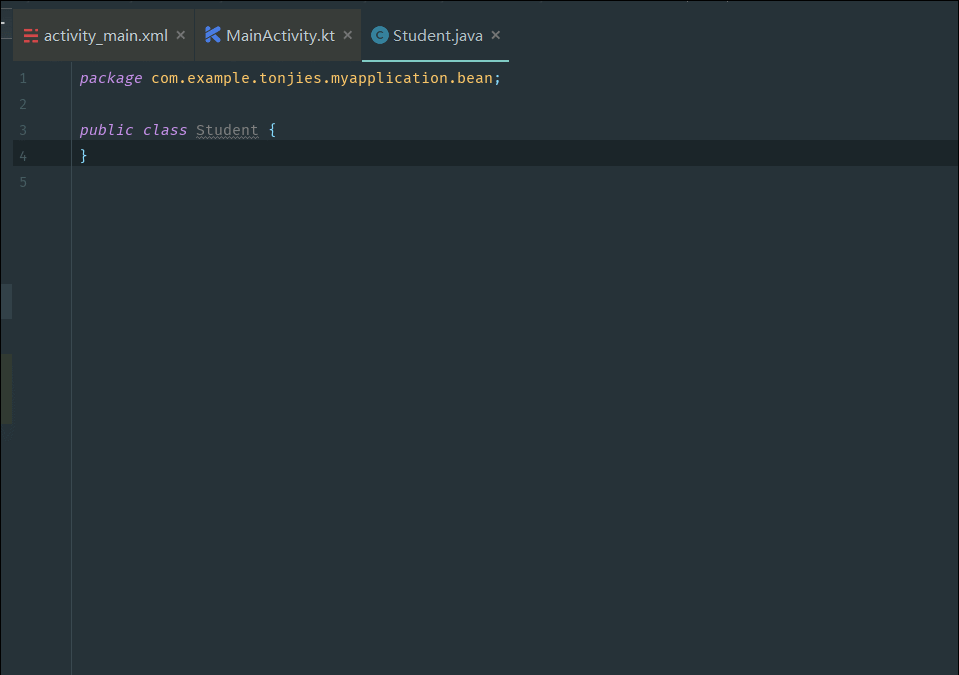Click the empty editor area below the code
The image size is (959, 675).
(x=514, y=422)
